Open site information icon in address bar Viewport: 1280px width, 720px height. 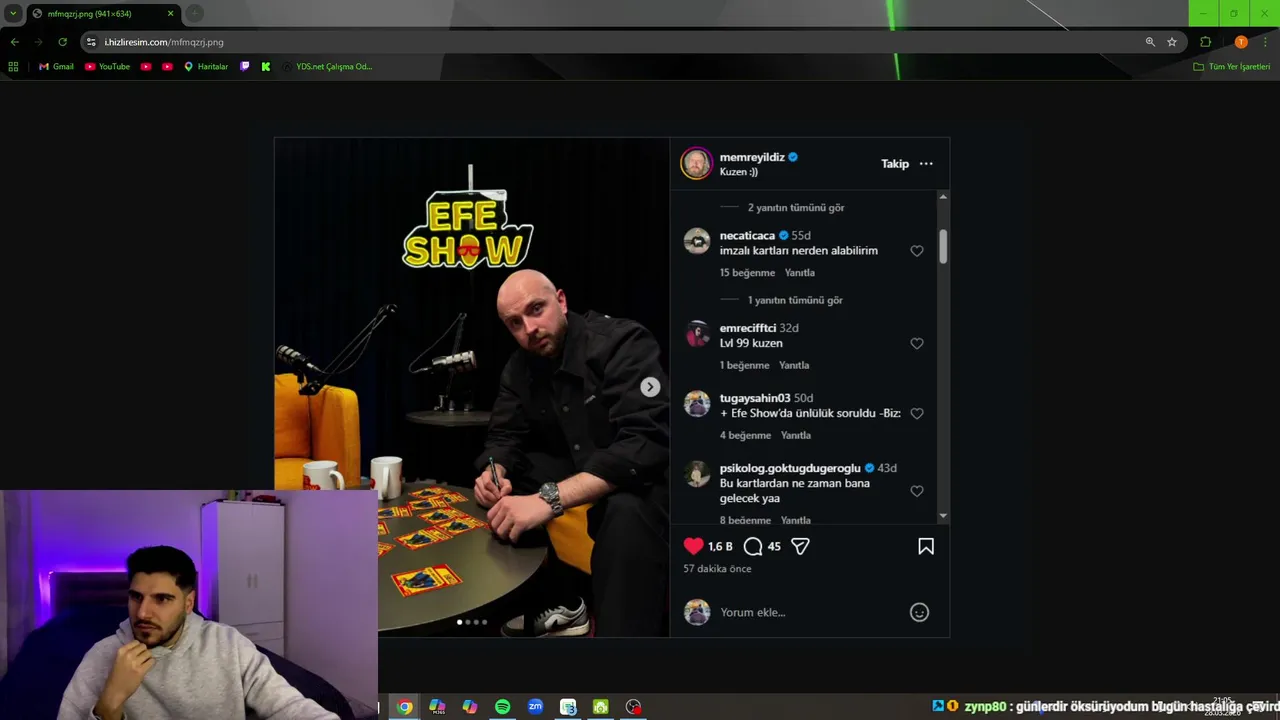tap(91, 42)
